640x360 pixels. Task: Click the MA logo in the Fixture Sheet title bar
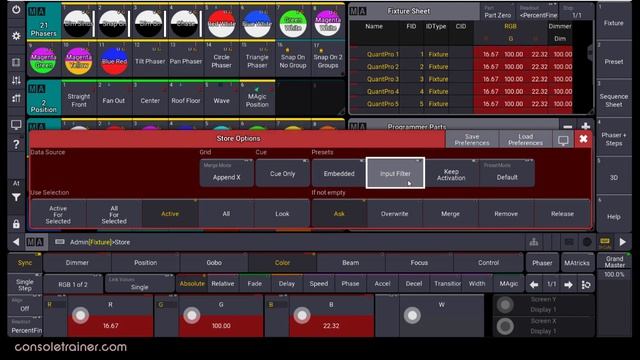pyautogui.click(x=358, y=11)
